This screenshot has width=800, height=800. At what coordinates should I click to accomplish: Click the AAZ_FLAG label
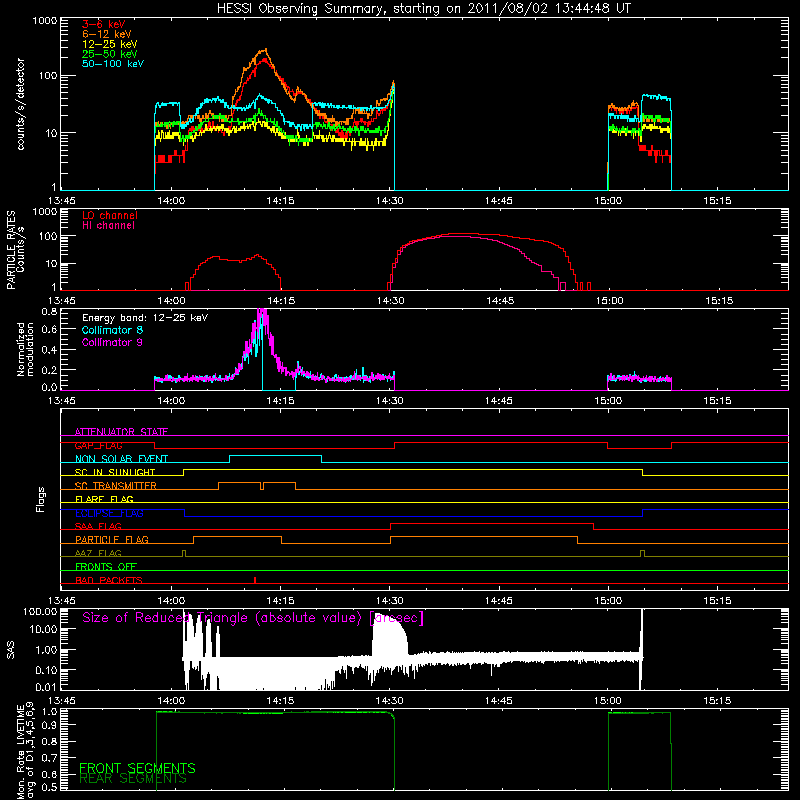pos(98,553)
